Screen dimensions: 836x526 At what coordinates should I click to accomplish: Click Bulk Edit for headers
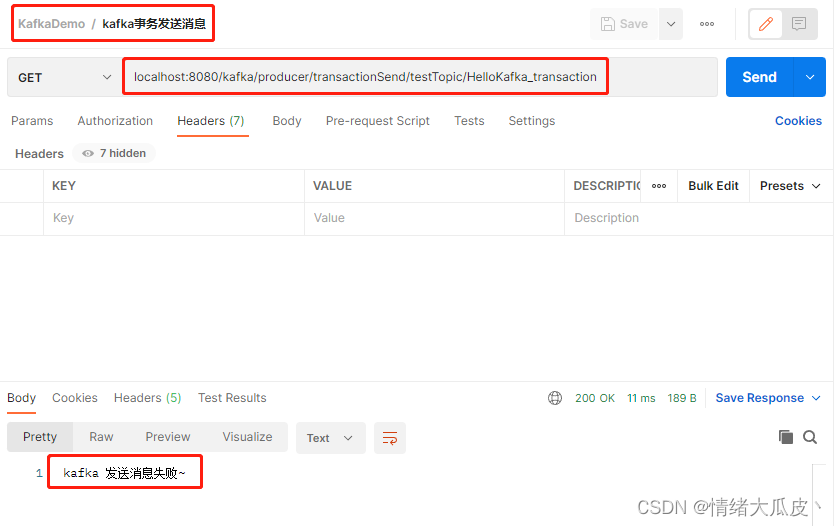[x=713, y=186]
